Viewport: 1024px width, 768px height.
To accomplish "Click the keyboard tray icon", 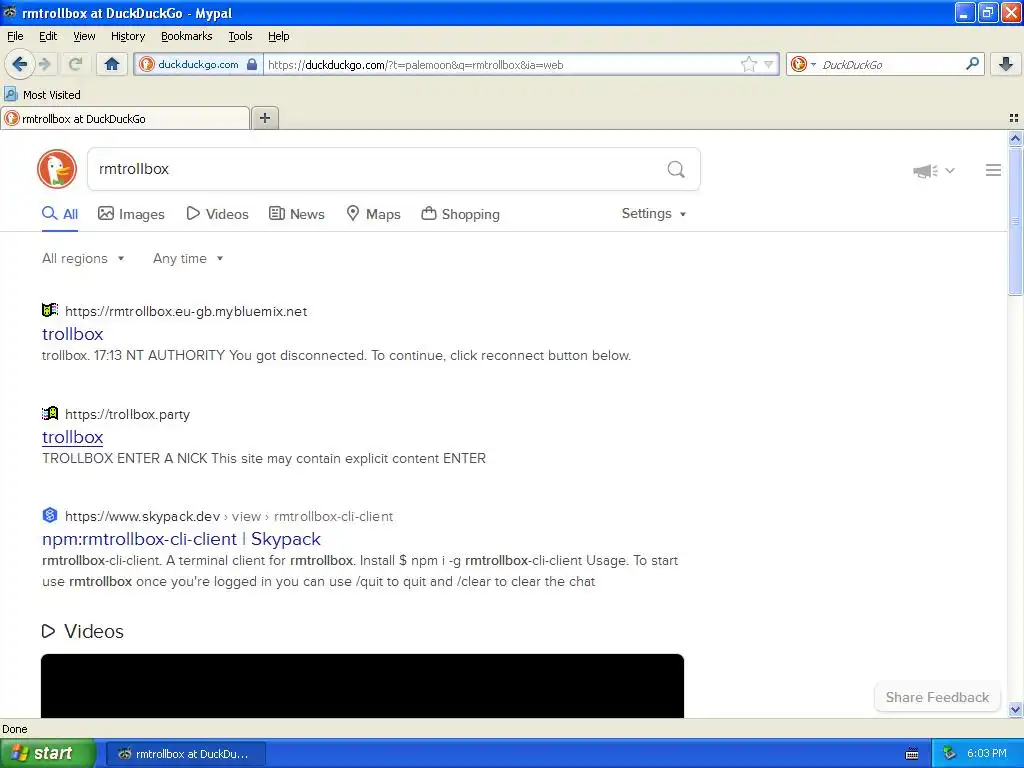I will coord(912,754).
